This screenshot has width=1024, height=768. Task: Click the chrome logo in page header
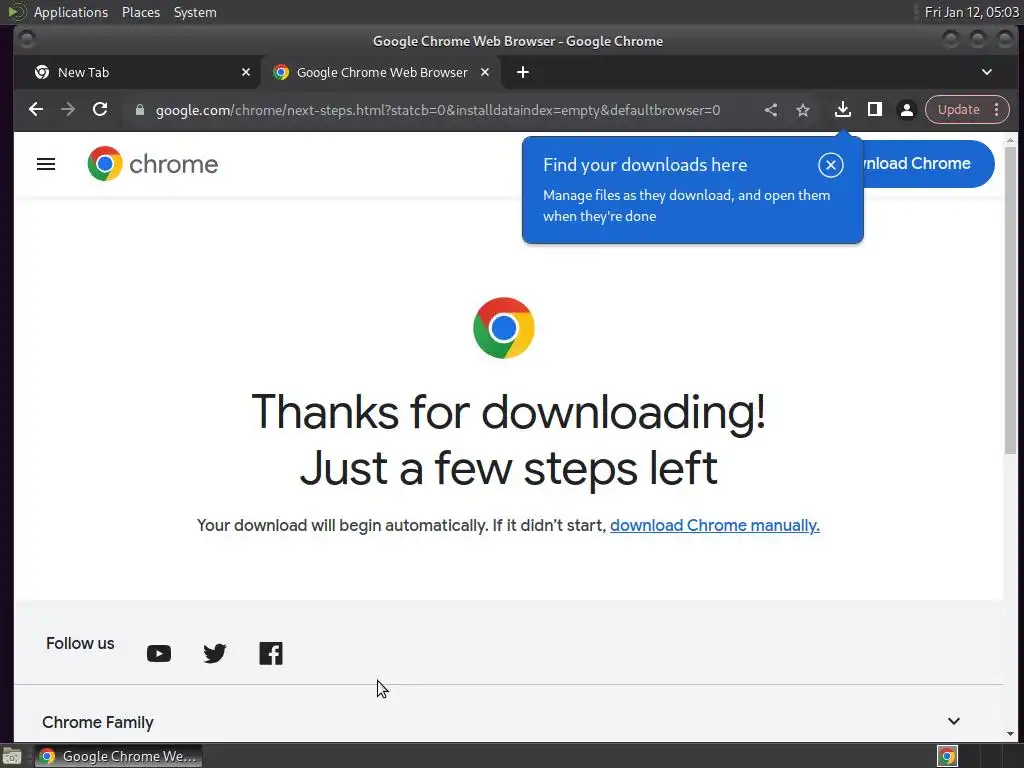tap(153, 164)
